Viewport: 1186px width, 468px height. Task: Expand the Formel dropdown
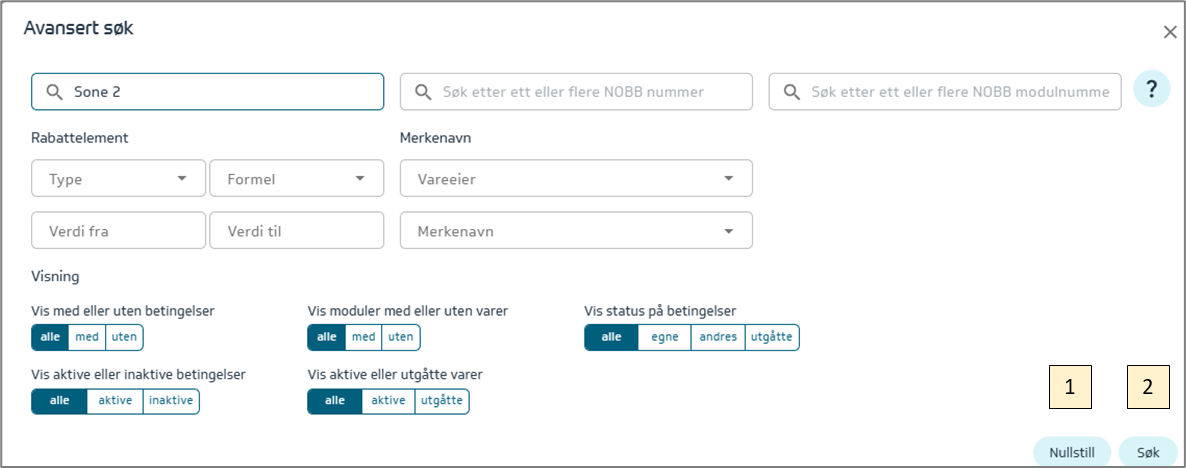296,179
